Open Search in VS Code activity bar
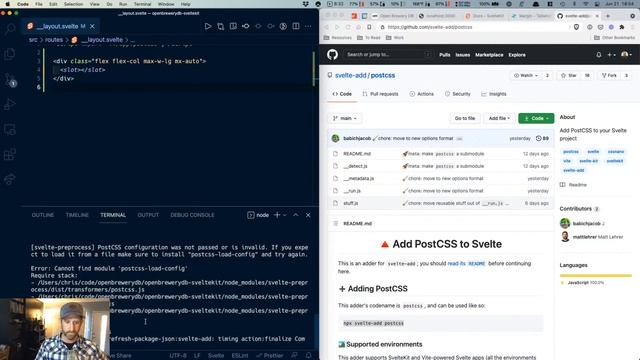The image size is (640, 360). tap(10, 29)
